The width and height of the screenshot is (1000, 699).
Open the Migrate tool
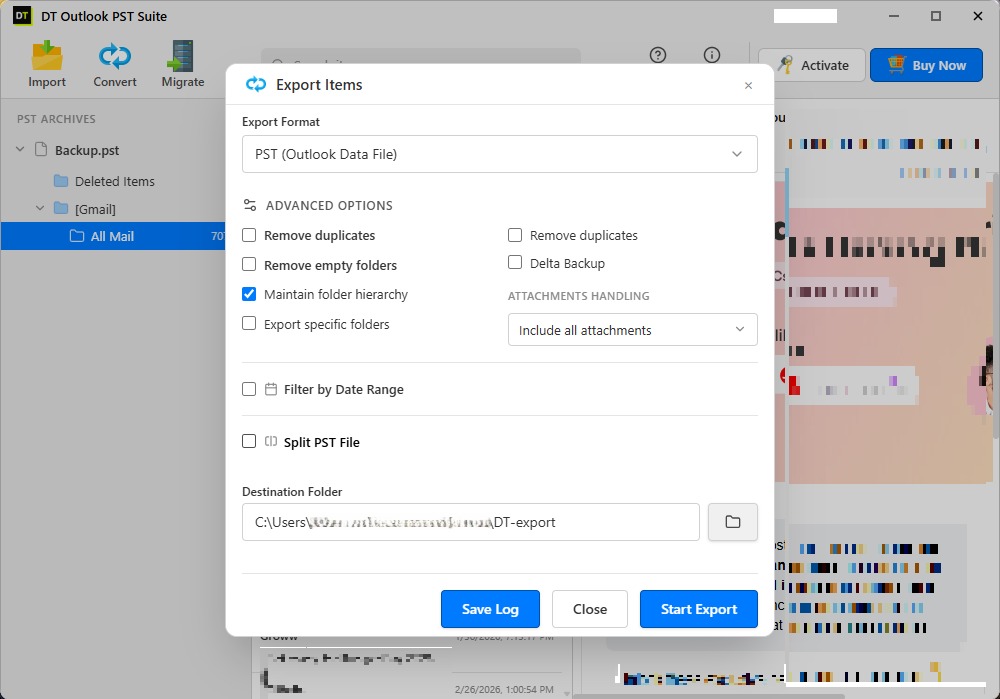182,64
